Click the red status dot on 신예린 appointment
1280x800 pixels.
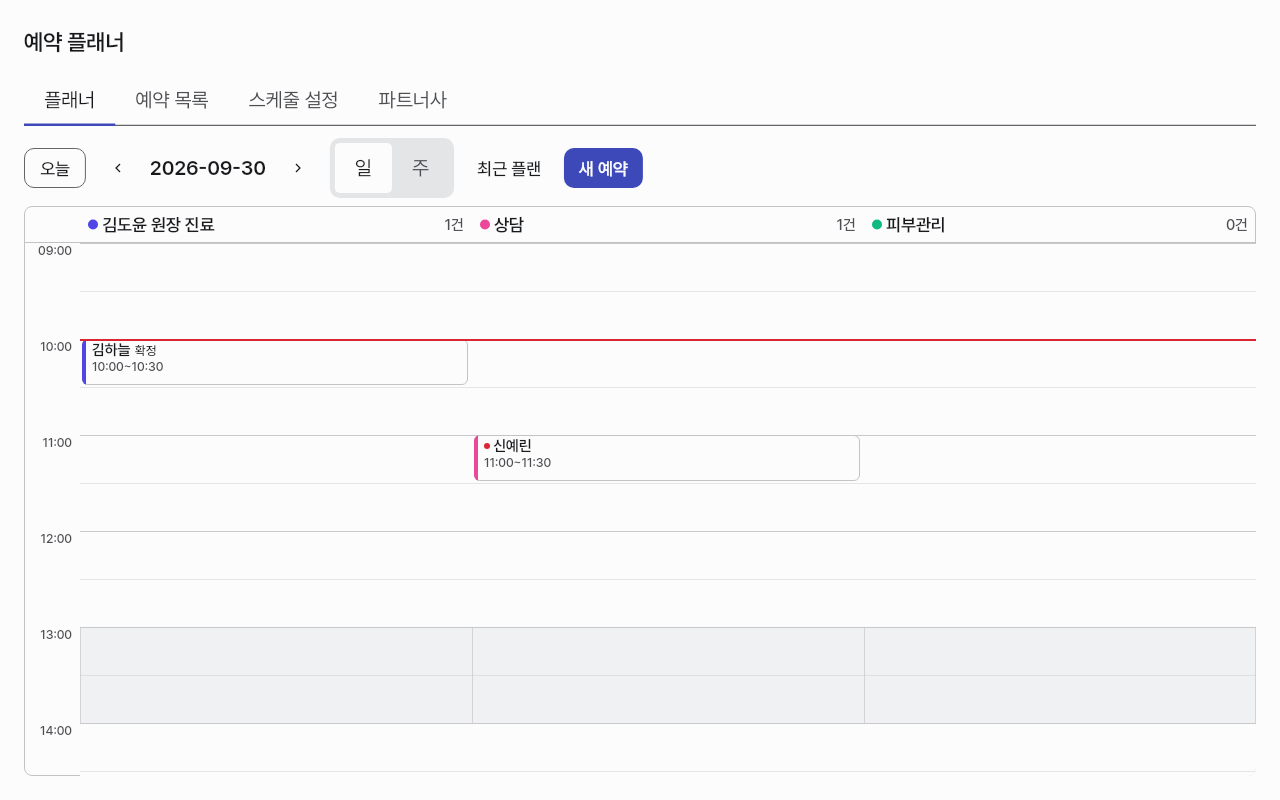(x=487, y=446)
